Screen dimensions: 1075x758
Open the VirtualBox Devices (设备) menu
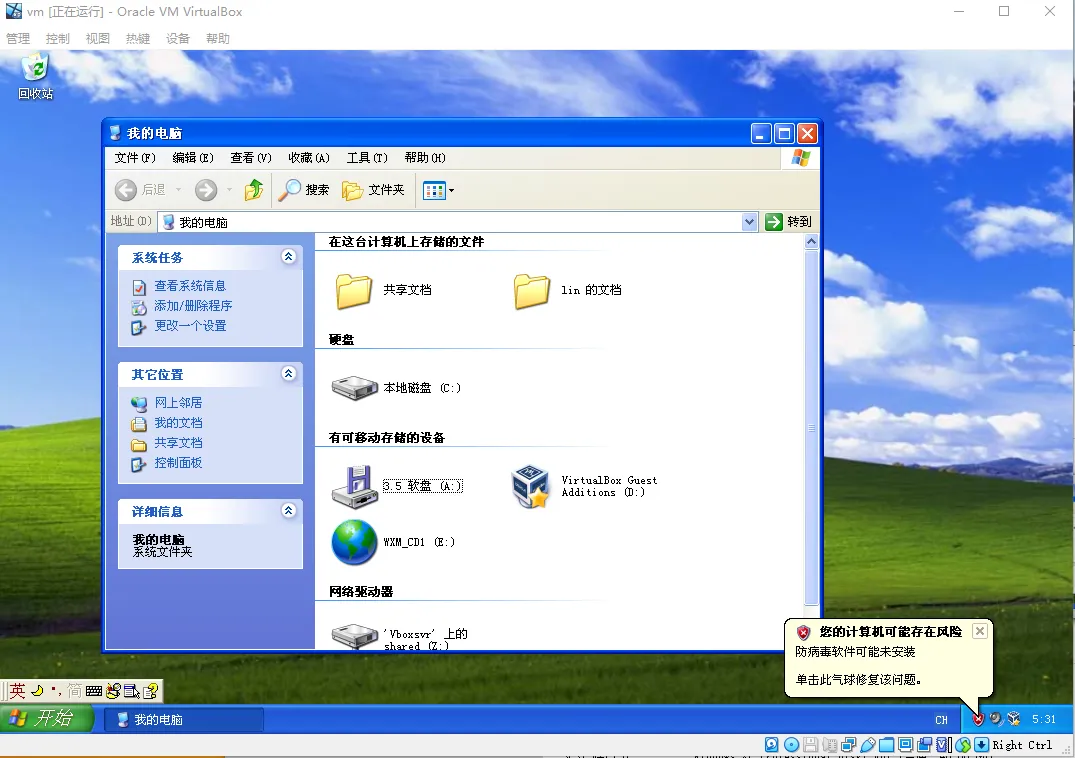point(178,39)
